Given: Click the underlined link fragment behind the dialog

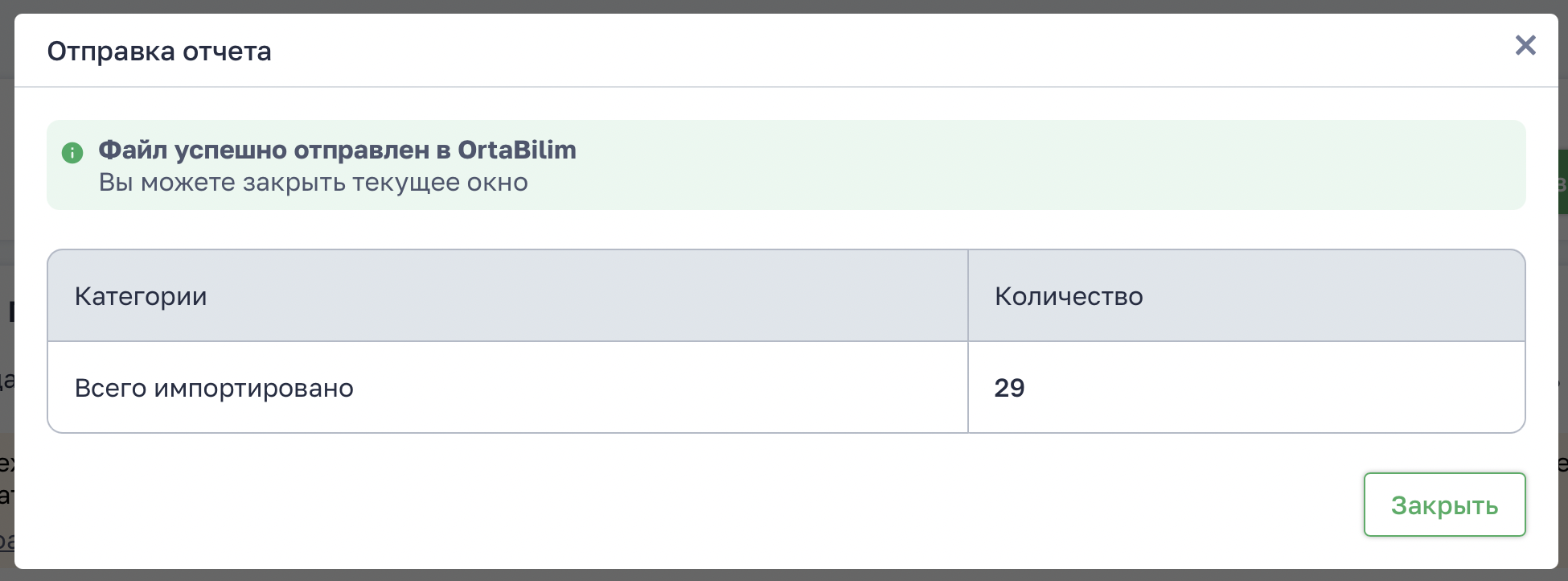Looking at the screenshot, I should pyautogui.click(x=6, y=541).
